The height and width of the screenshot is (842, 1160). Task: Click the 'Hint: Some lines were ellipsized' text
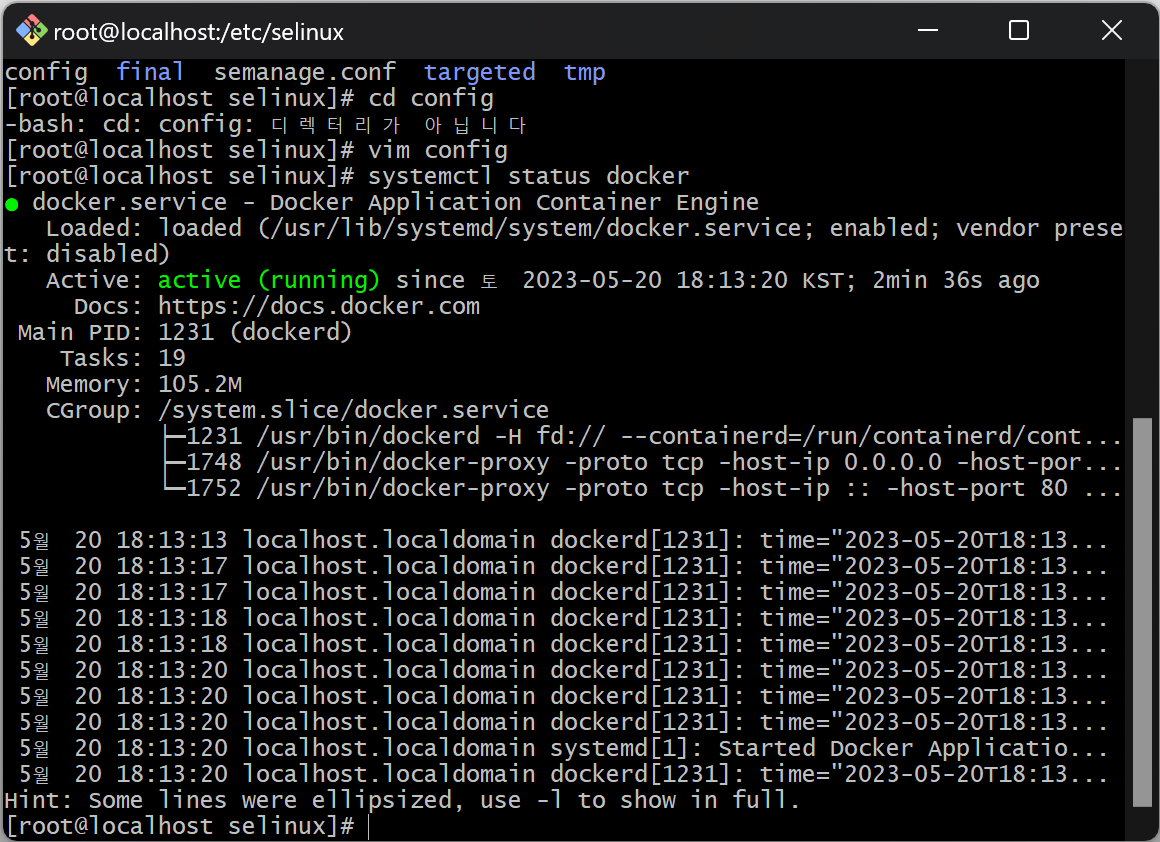tap(402, 800)
